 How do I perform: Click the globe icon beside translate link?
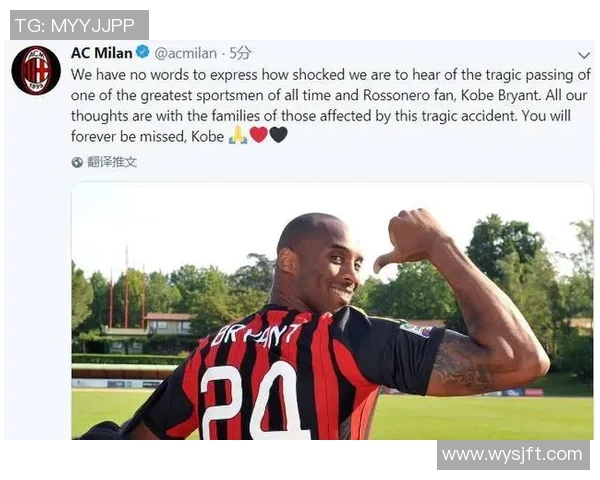click(x=77, y=162)
